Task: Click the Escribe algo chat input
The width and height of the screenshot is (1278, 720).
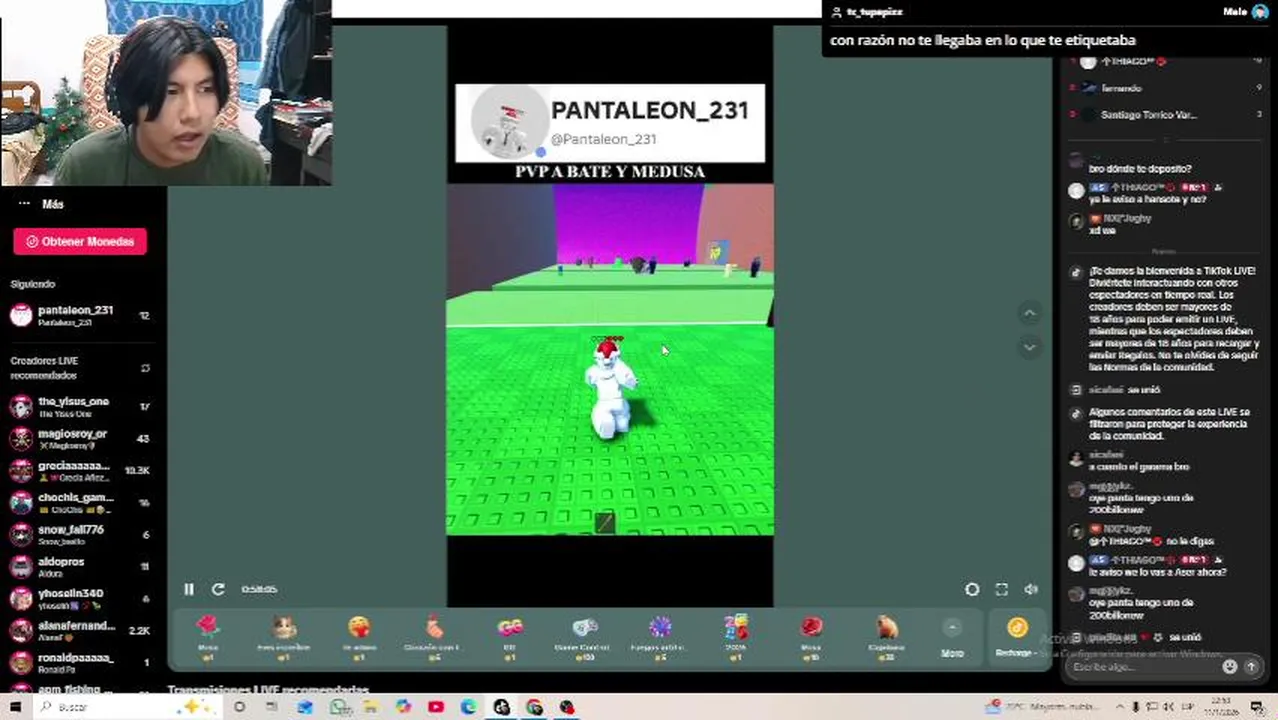Action: click(x=1142, y=667)
